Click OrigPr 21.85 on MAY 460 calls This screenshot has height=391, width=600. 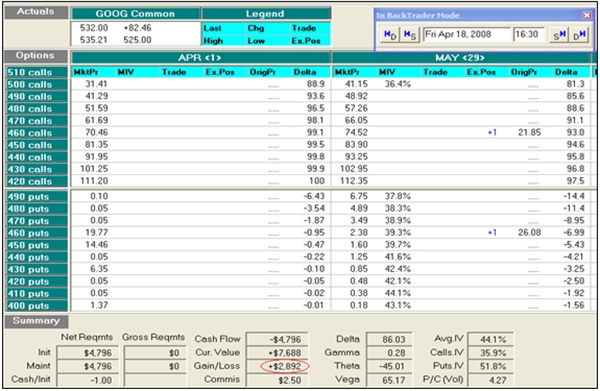click(x=530, y=133)
